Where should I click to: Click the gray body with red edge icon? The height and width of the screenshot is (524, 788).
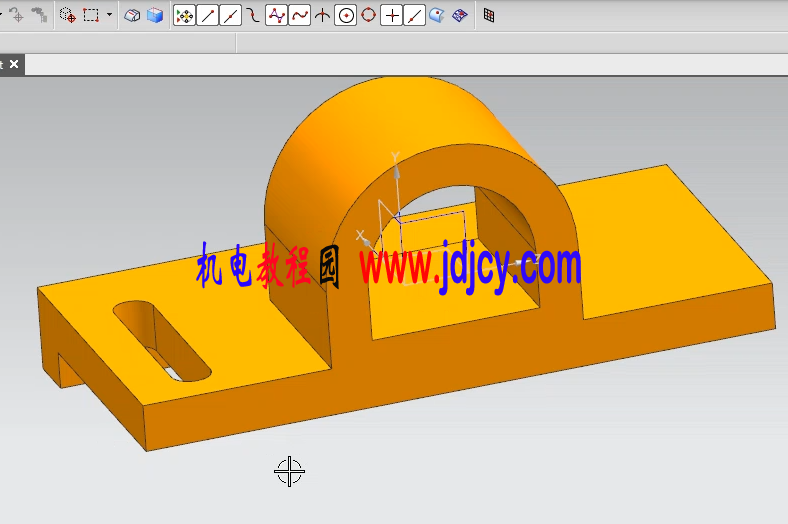[132, 16]
